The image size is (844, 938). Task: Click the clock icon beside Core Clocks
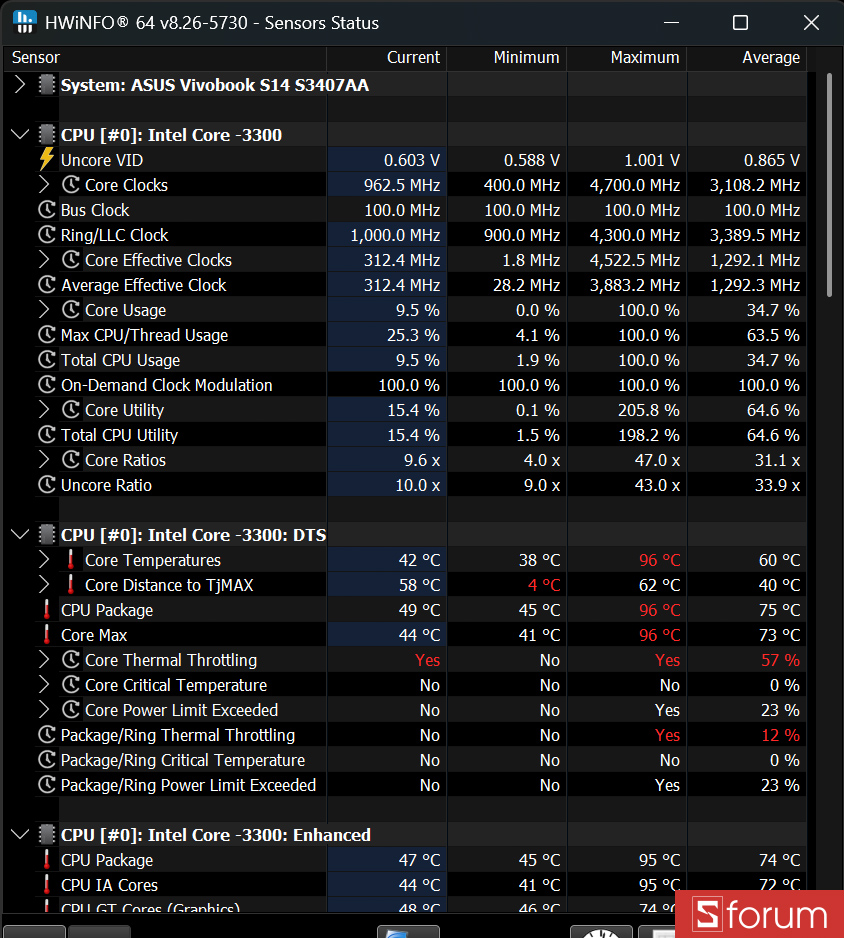[x=71, y=185]
